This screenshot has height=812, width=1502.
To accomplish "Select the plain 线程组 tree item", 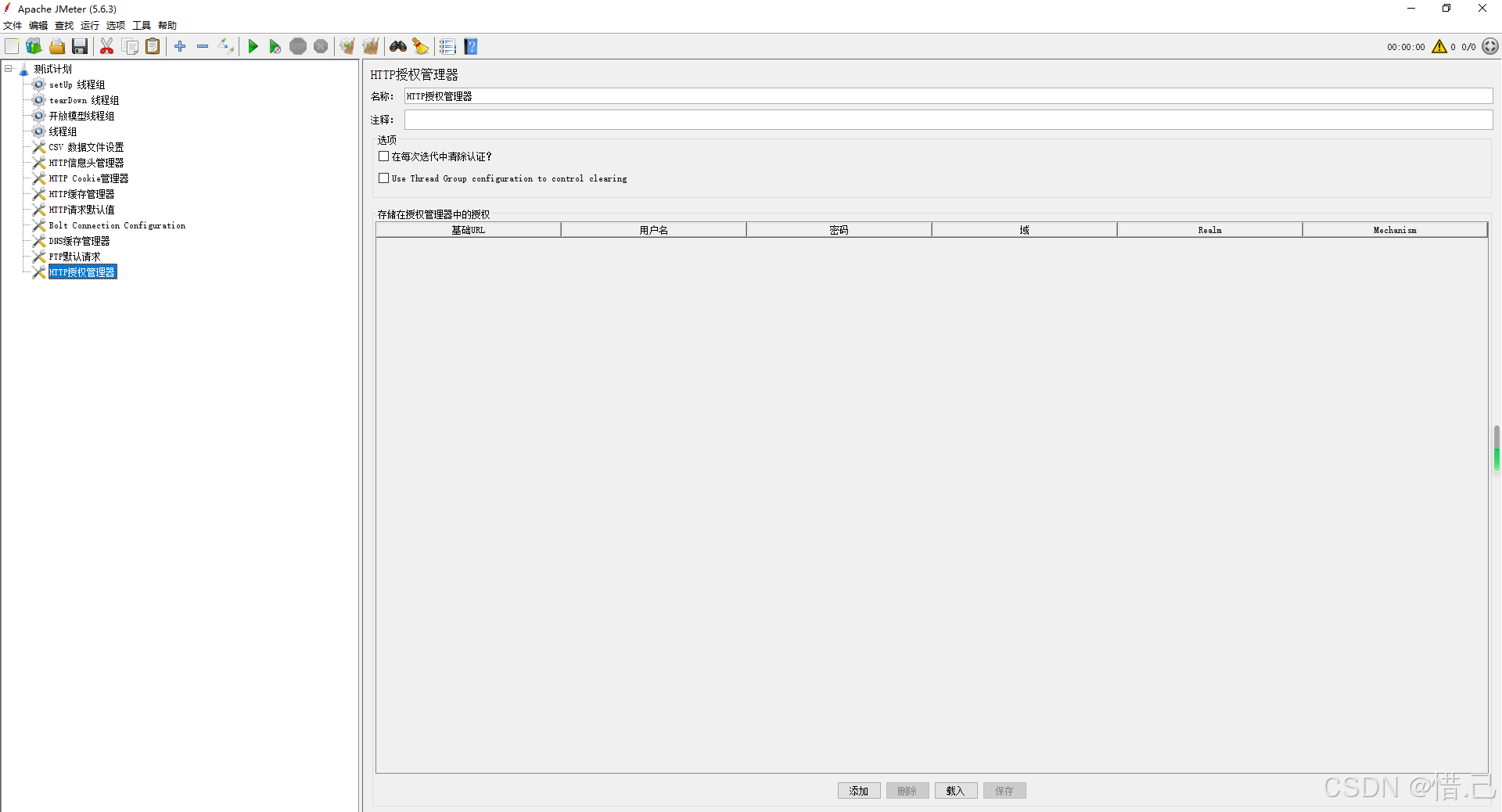I will point(63,131).
